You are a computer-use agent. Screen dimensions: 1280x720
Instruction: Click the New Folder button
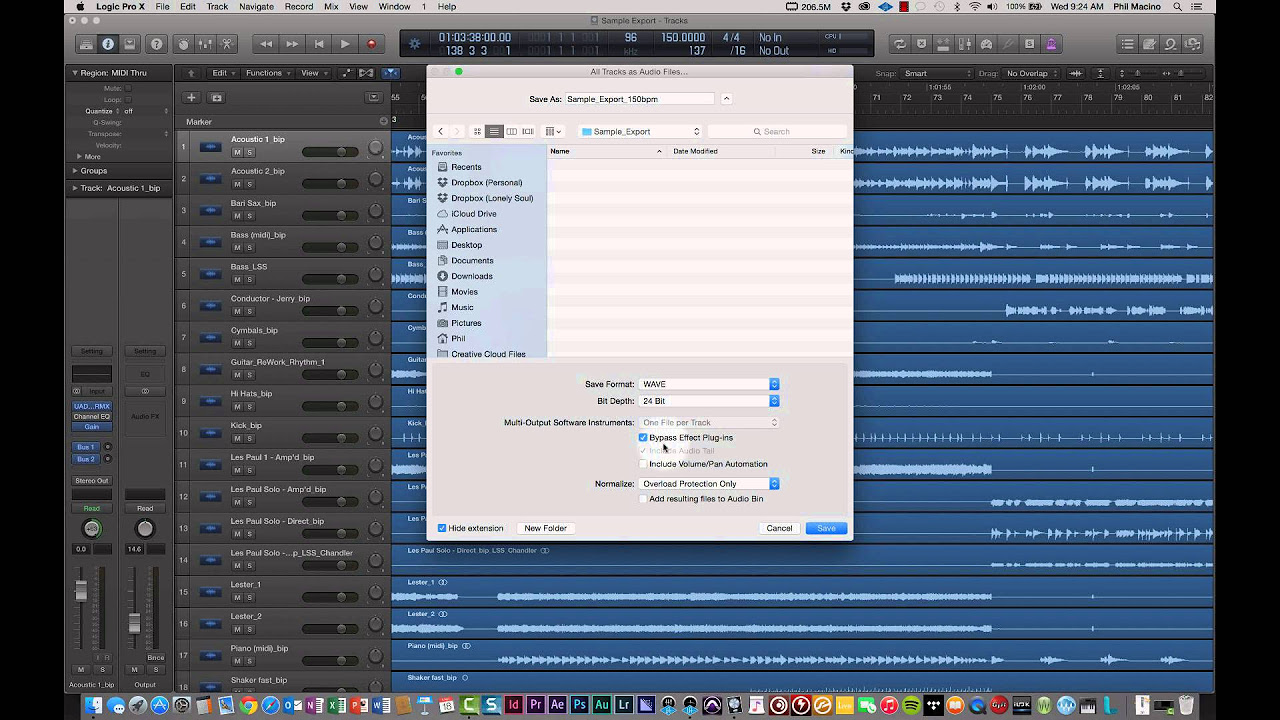point(545,528)
